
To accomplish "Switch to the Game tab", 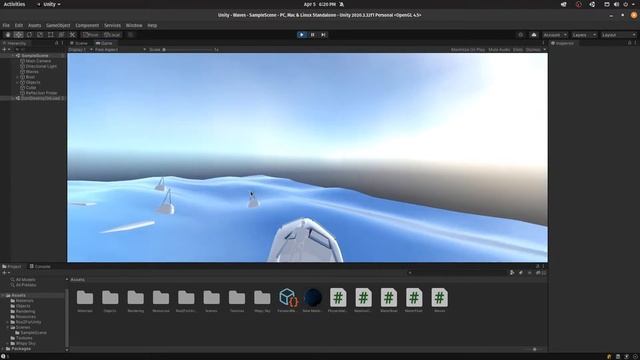I will click(x=104, y=43).
